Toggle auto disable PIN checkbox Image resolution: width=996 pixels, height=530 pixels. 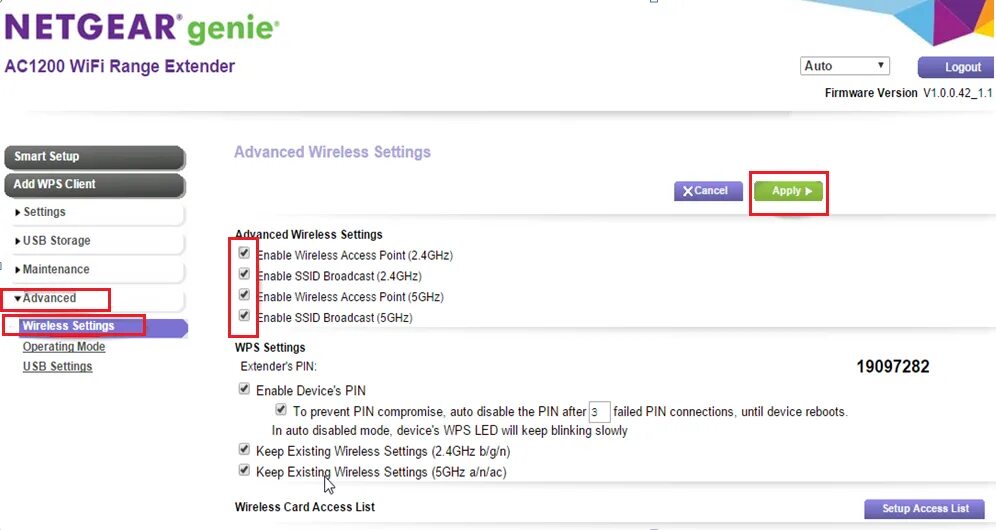(x=281, y=410)
